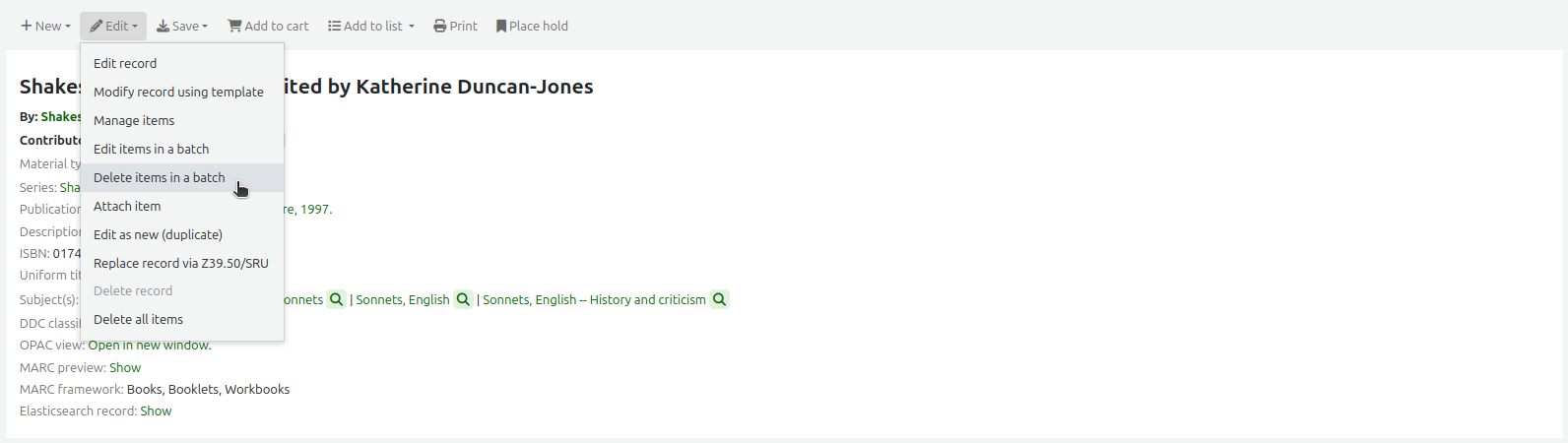Click Add to cart button
Viewport: 1568px width, 443px height.
(268, 27)
